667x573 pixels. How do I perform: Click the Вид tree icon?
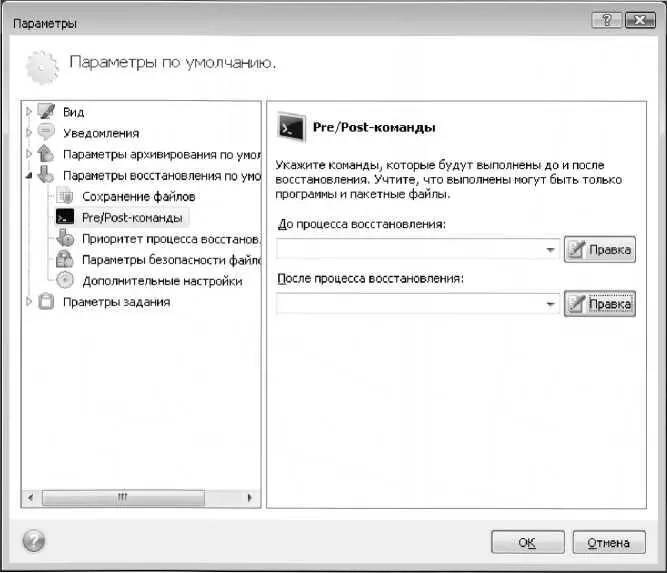click(x=46, y=111)
